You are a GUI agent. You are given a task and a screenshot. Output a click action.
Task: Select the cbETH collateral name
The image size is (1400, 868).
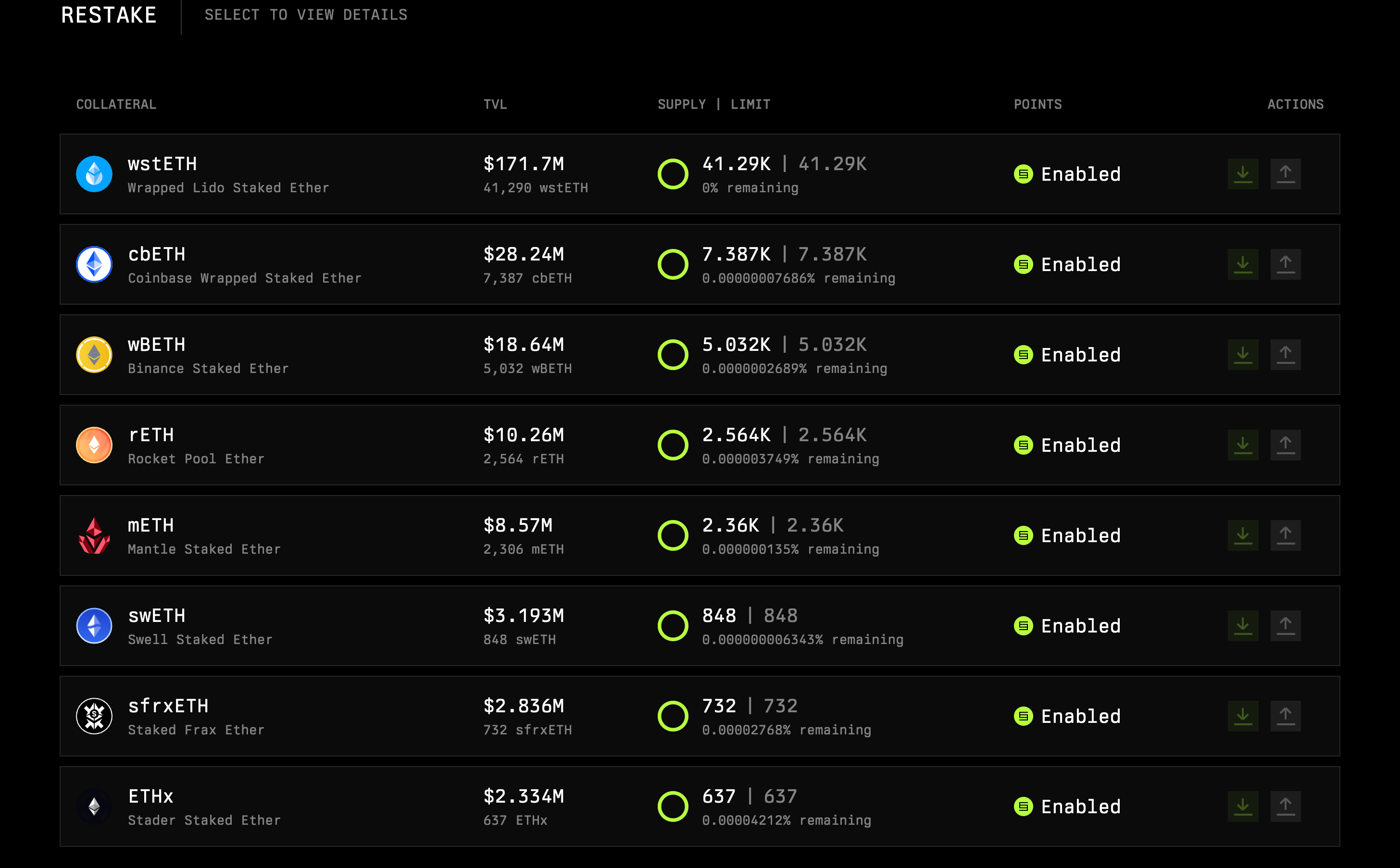[x=156, y=254]
